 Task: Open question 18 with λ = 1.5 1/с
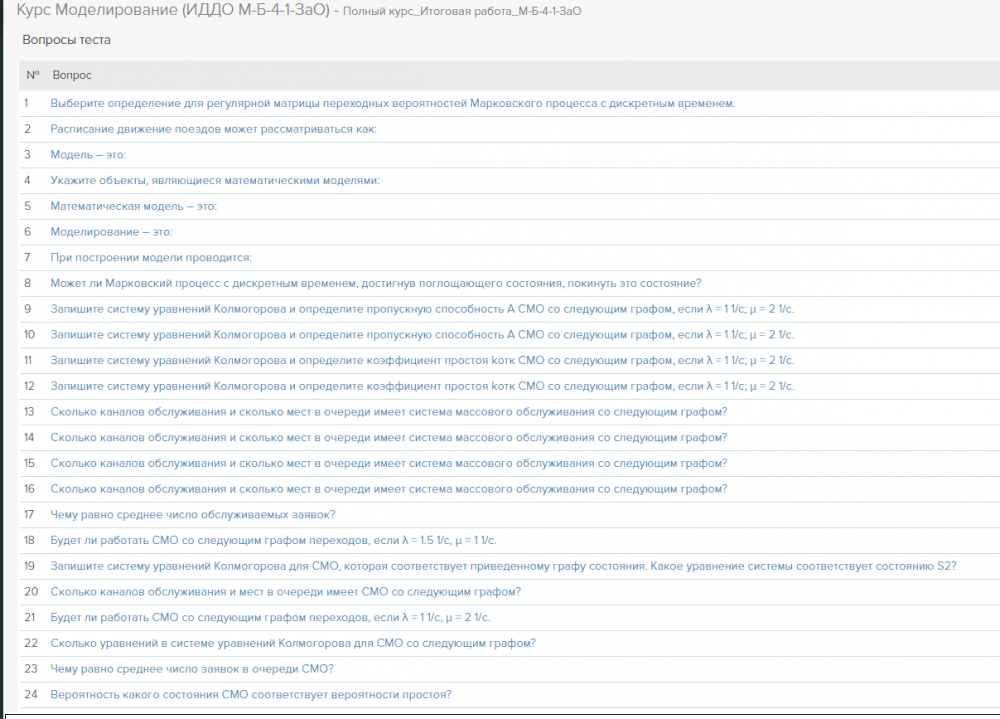click(x=273, y=540)
